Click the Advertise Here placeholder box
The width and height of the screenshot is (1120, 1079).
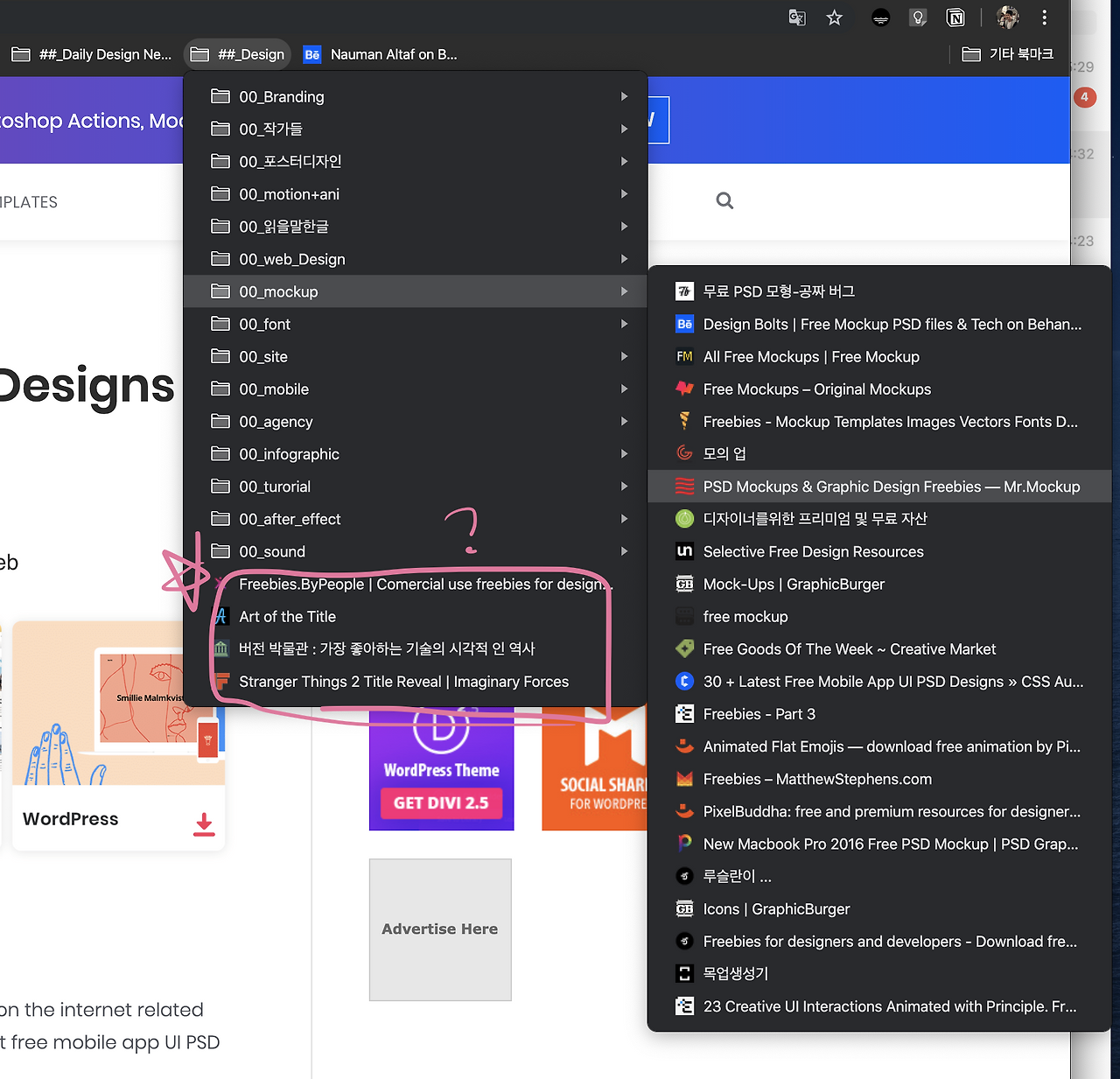(x=440, y=929)
